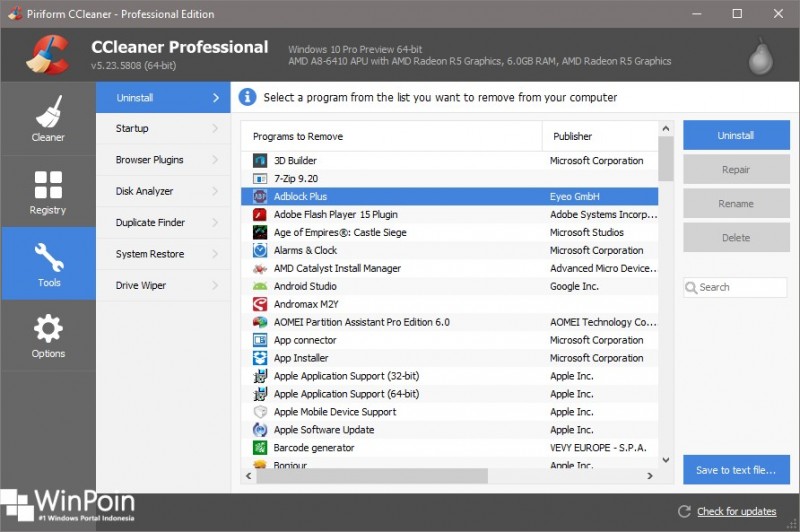This screenshot has width=800, height=532.
Task: Click the Android Studio icon
Action: [260, 286]
